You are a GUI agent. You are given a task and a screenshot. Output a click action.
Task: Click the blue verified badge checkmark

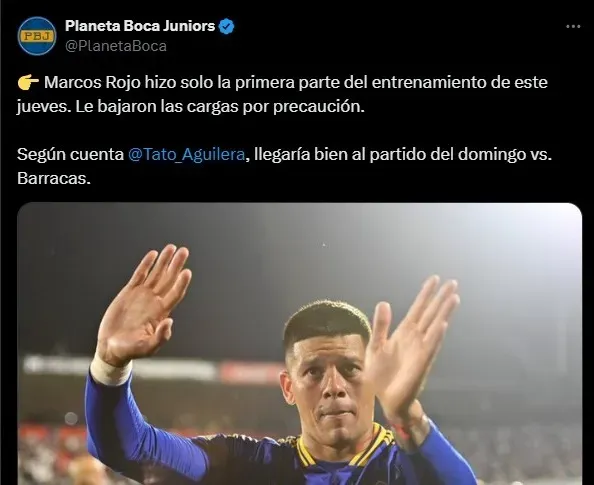(227, 27)
